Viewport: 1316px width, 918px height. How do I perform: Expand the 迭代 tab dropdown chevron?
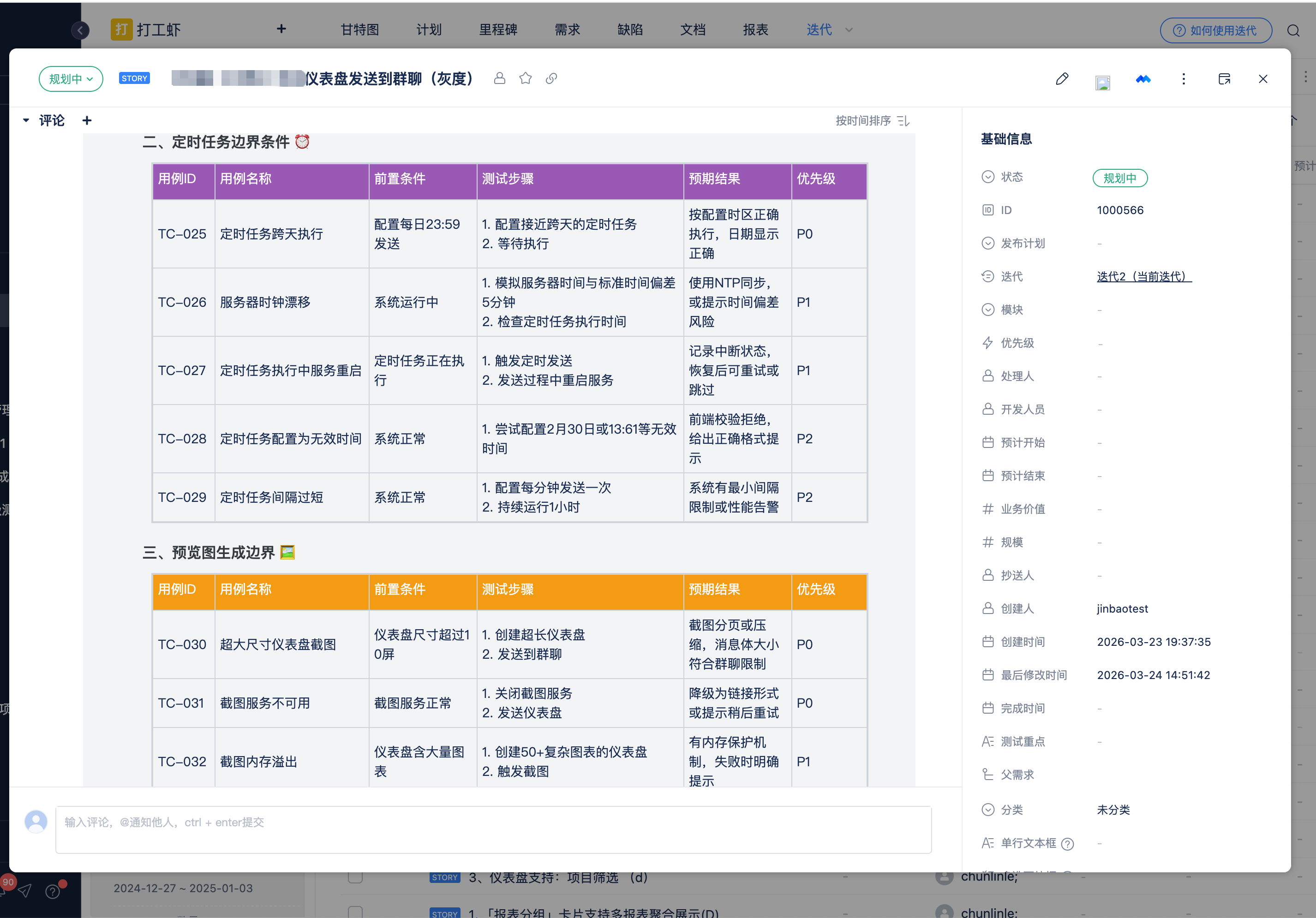tap(849, 30)
